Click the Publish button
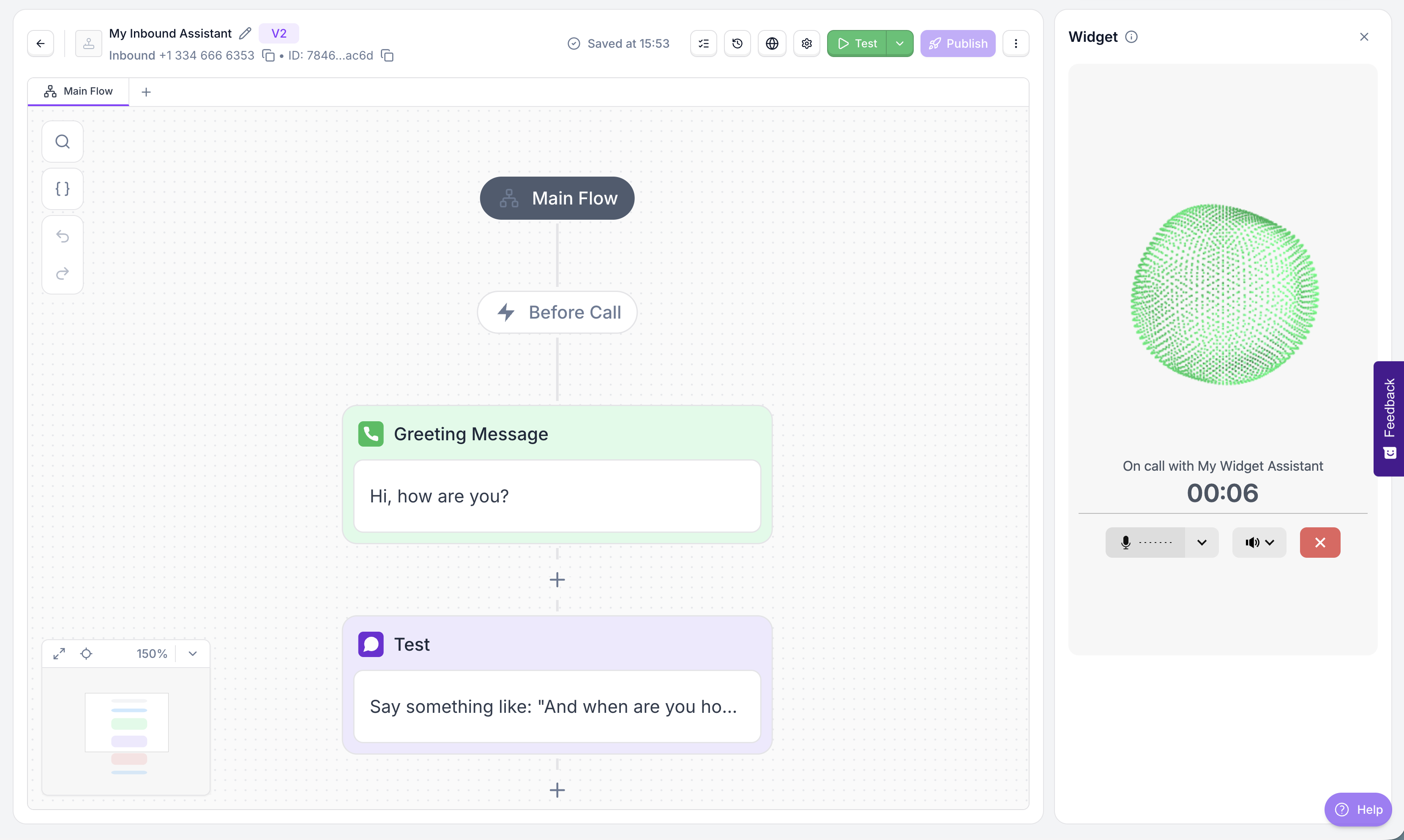This screenshot has width=1404, height=840. pyautogui.click(x=957, y=44)
